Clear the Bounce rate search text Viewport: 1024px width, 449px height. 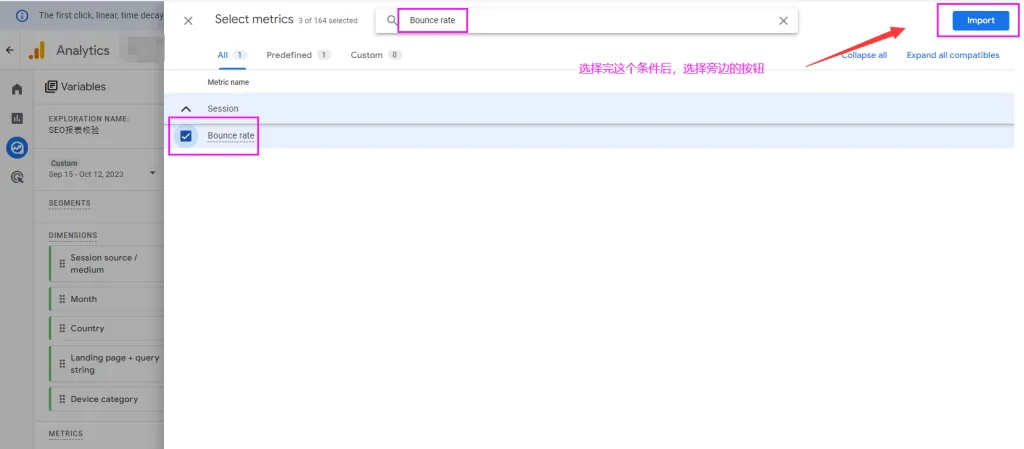coord(784,21)
